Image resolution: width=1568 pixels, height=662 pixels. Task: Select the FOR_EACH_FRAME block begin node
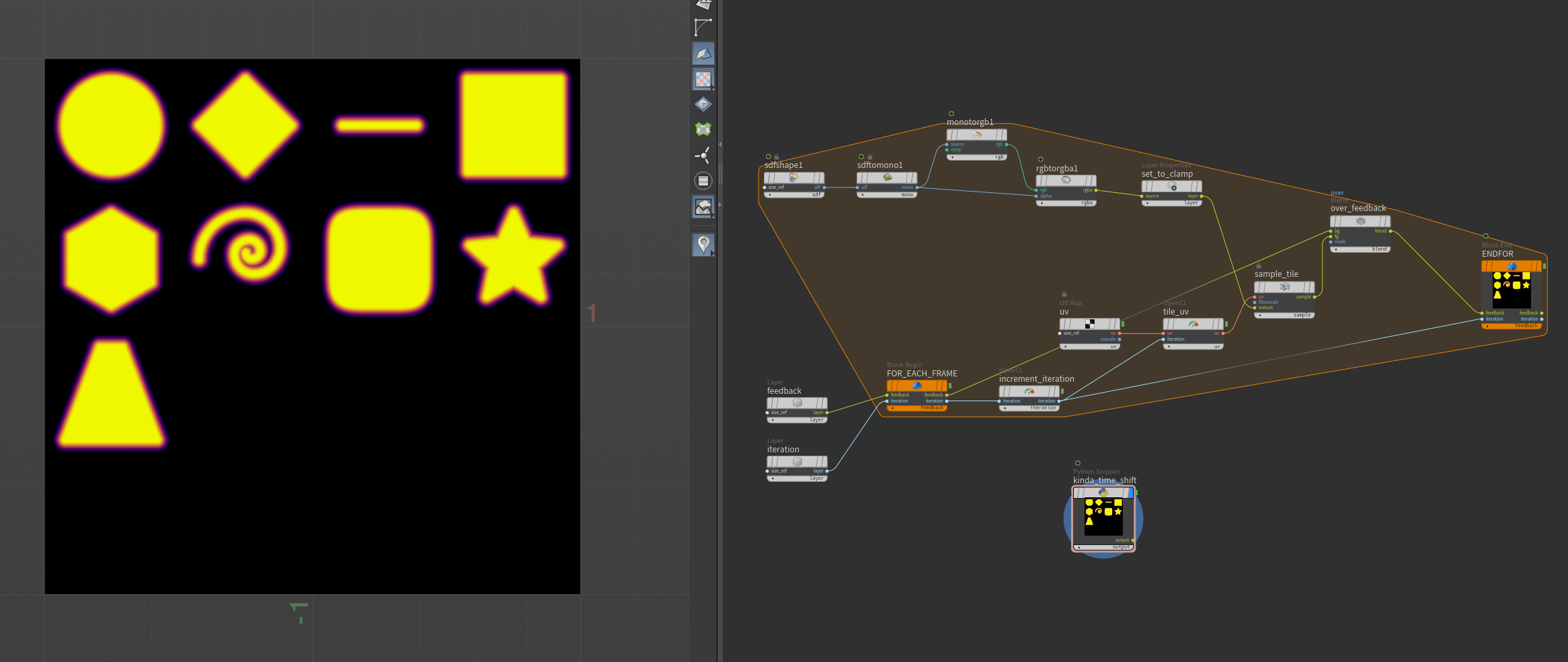tap(916, 386)
